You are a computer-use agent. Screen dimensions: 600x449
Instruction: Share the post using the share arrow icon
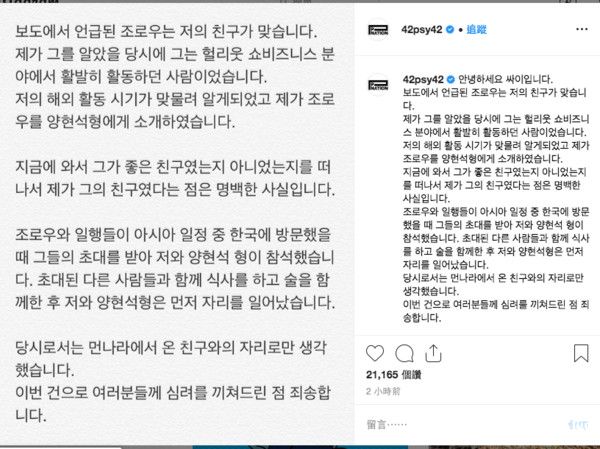pos(433,353)
